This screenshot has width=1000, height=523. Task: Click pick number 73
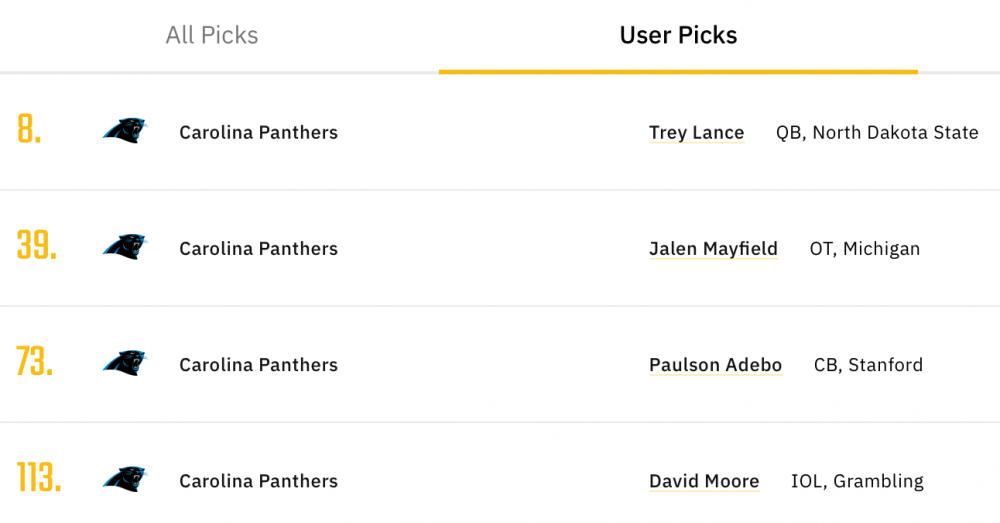tap(35, 363)
